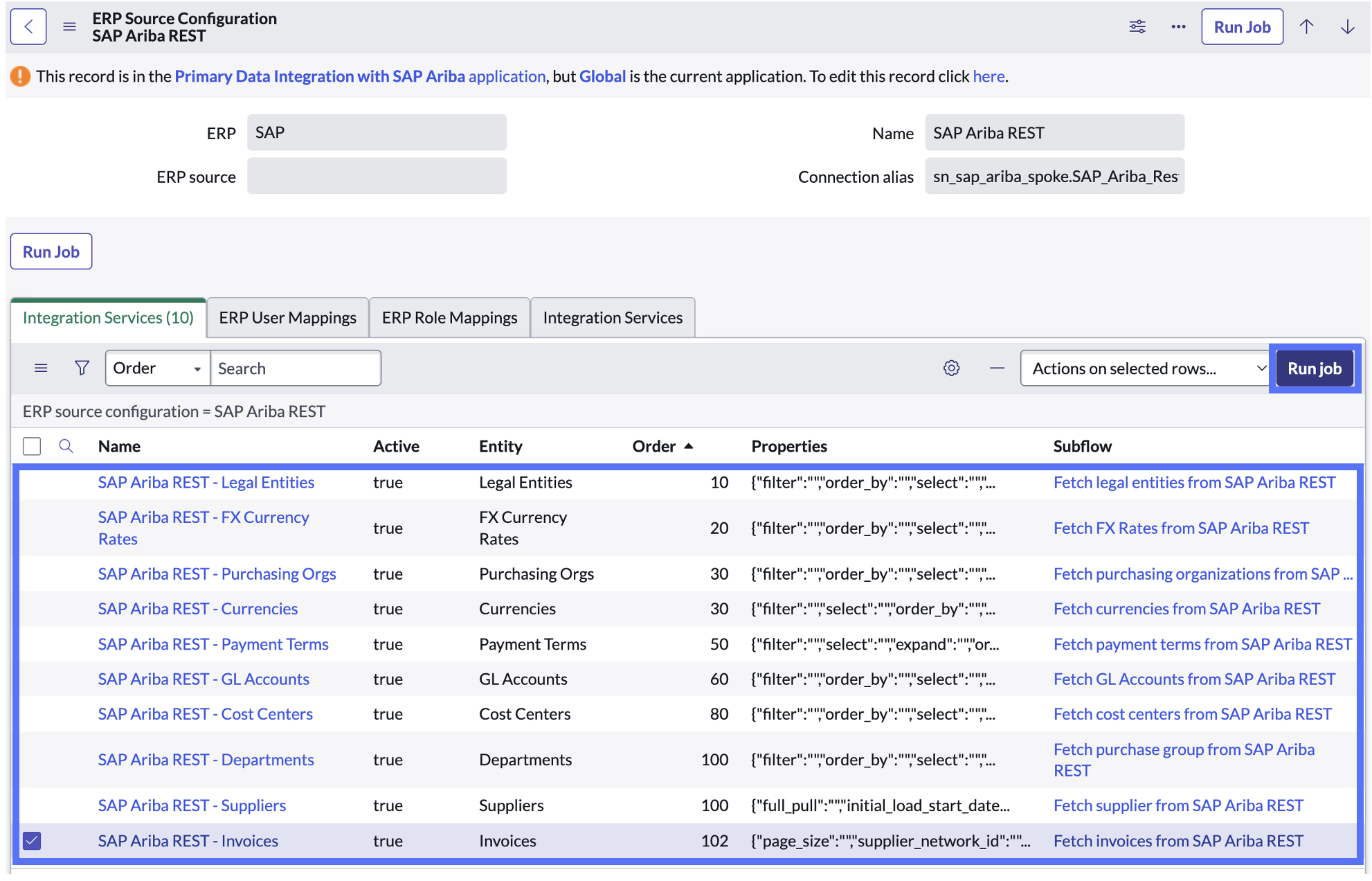Click the ERP field containing SAP

(377, 132)
